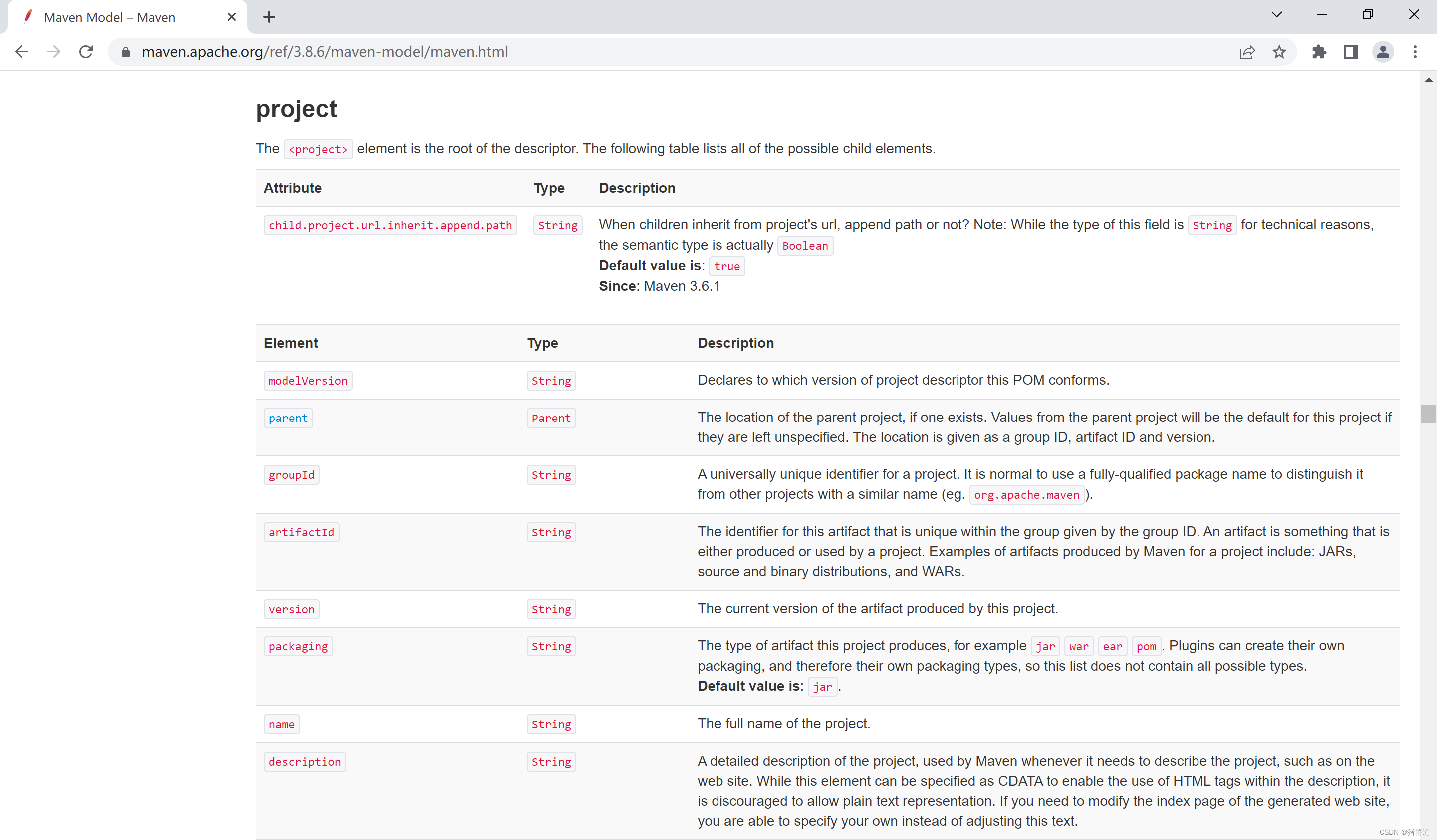Click the Boolean semantic type label
This screenshot has height=840, width=1437.
[805, 246]
